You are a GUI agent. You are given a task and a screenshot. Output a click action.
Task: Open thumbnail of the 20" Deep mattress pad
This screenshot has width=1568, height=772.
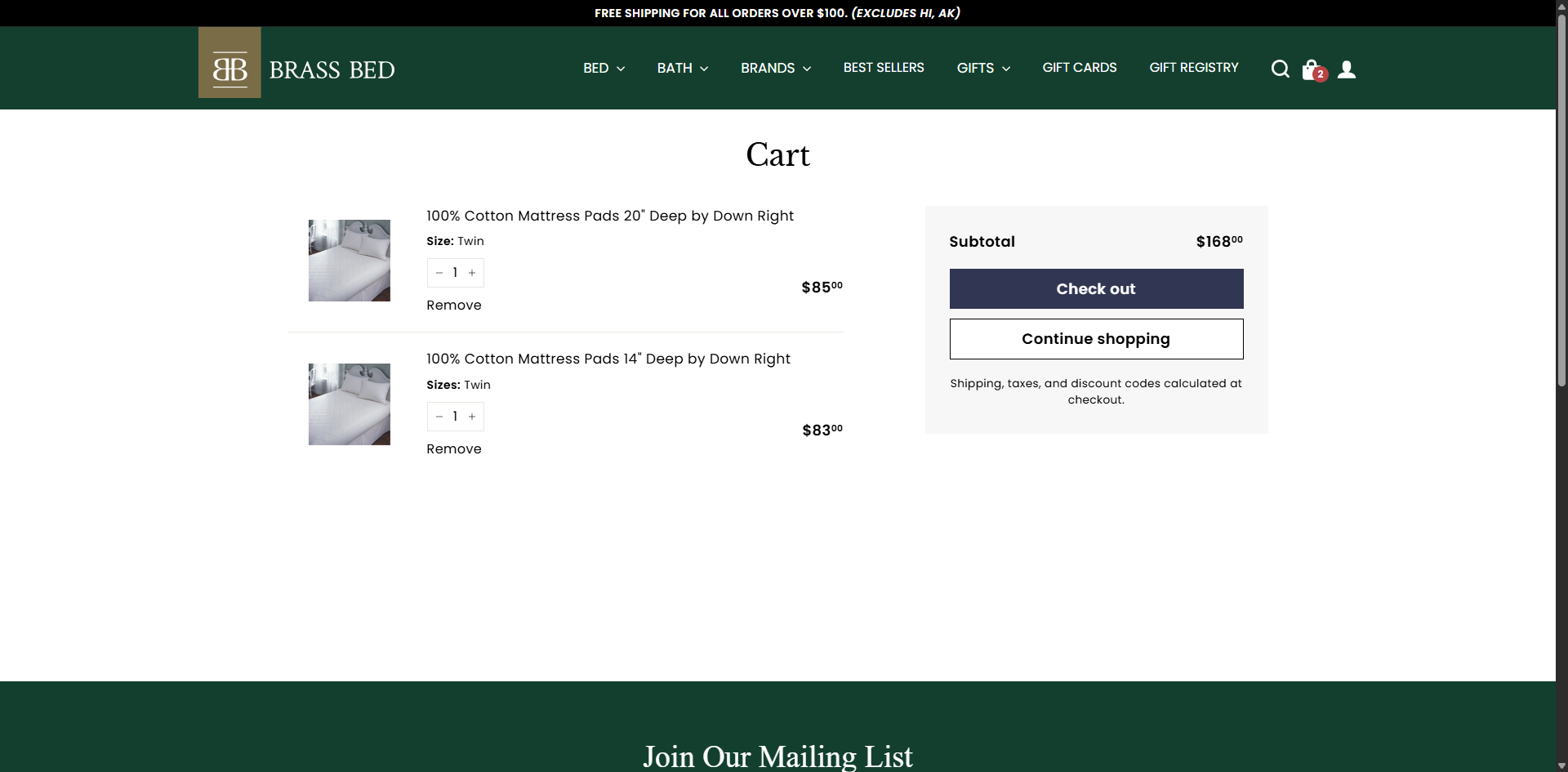(350, 261)
